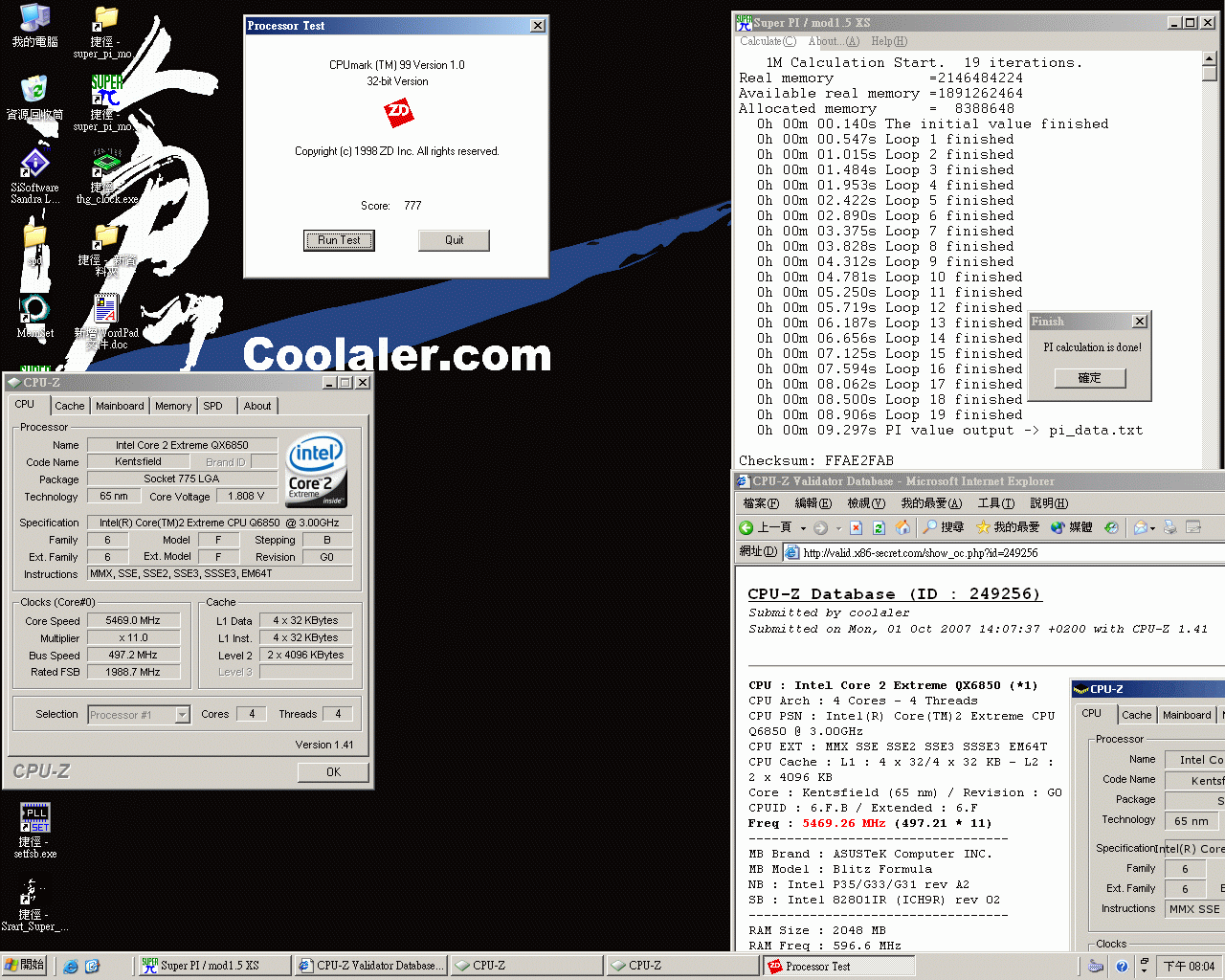Open the Tools (工具) menu in Internet Explorer
Viewport: 1225px width, 980px height.
click(995, 503)
